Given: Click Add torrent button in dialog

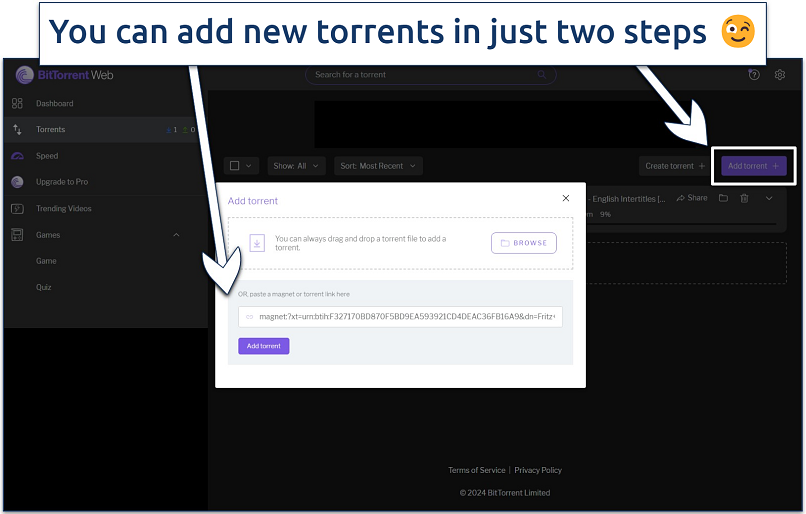Looking at the screenshot, I should (264, 346).
